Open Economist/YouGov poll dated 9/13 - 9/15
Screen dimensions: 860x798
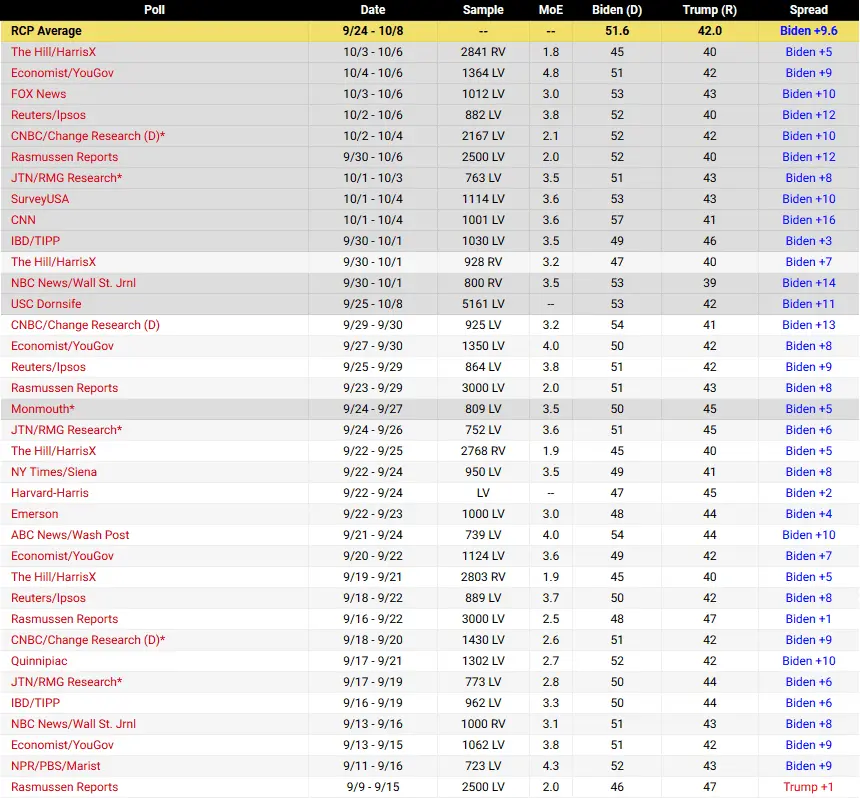tap(62, 745)
